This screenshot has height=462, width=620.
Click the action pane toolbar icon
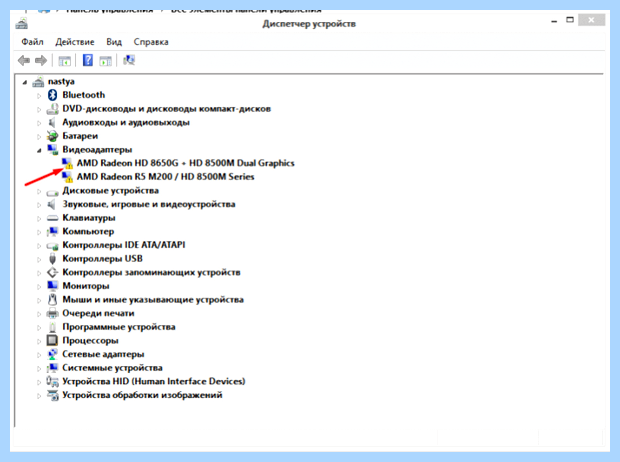pos(106,61)
